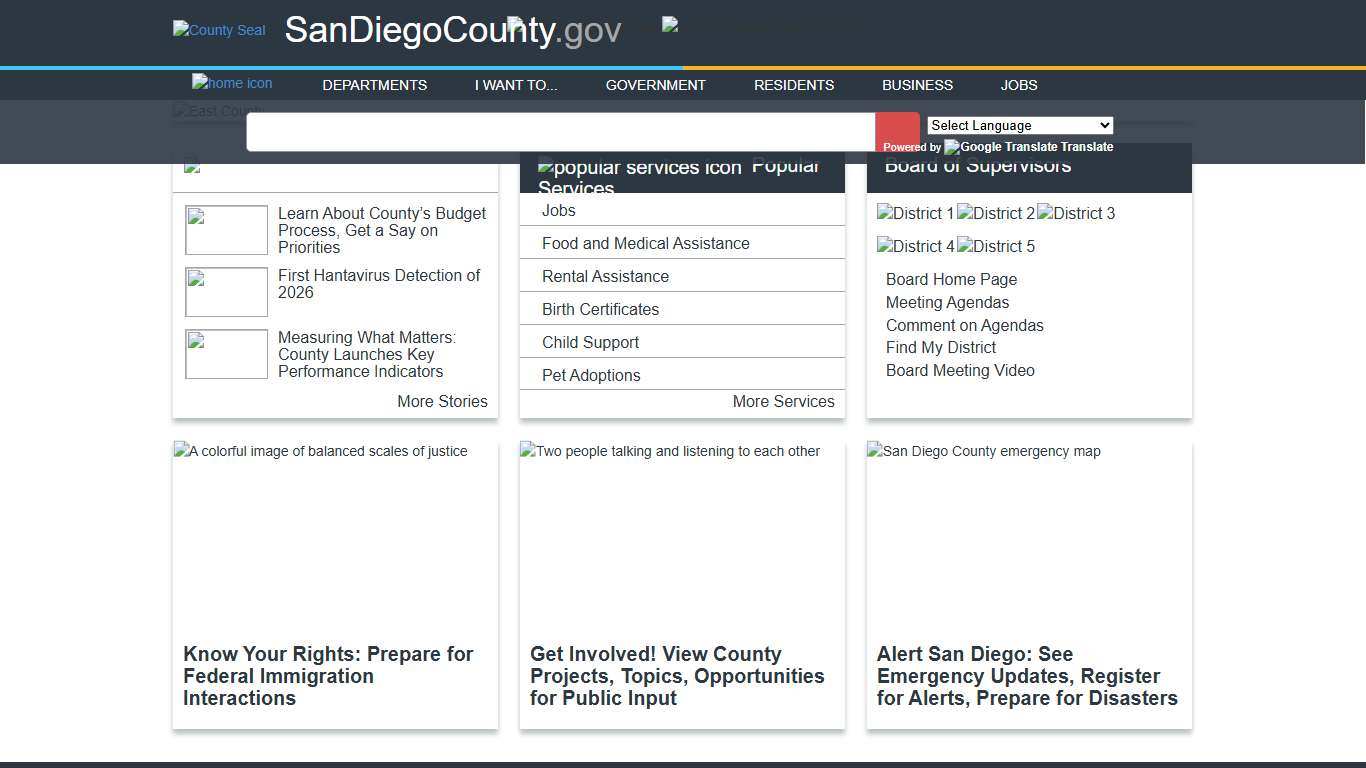Open the District 1 supervisor icon
Image resolution: width=1366 pixels, height=768 pixels.
click(x=914, y=213)
